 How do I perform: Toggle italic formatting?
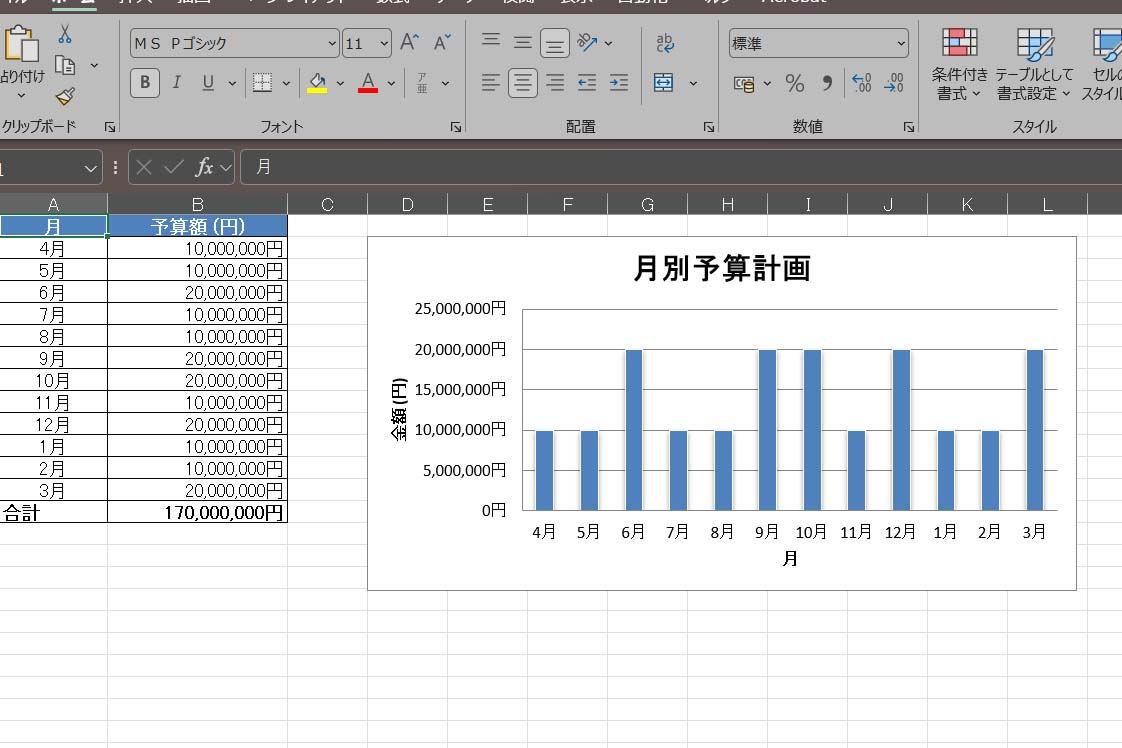pos(175,83)
